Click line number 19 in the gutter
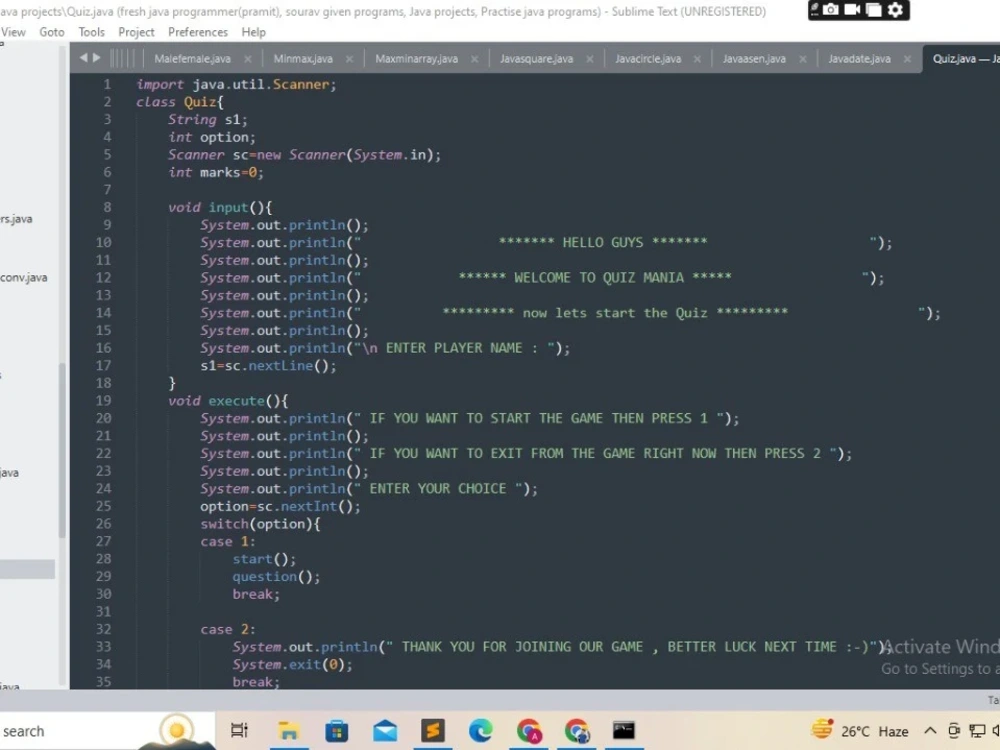Screen dimensions: 1000x750 click(103, 401)
